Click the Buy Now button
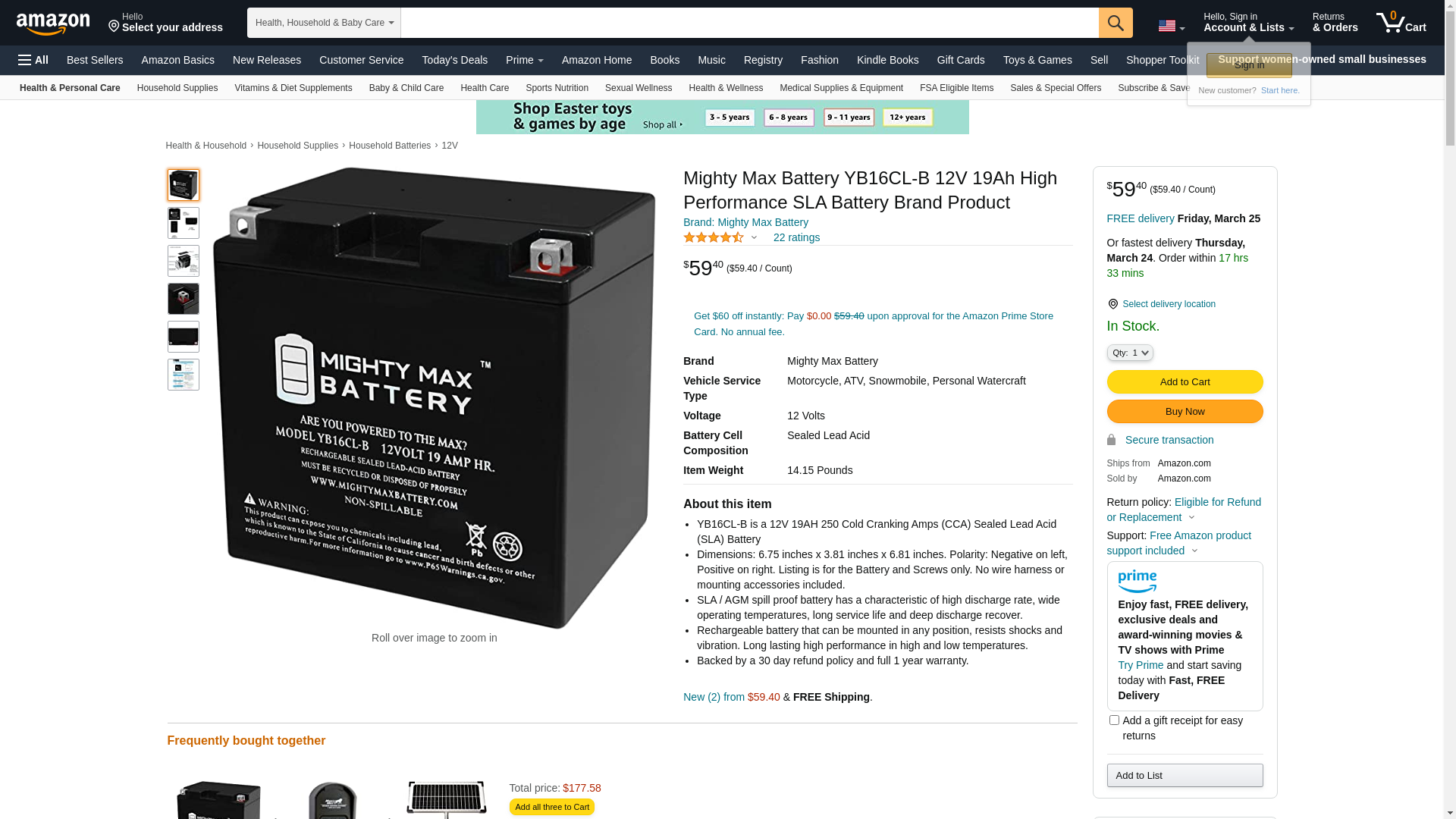The image size is (1456, 819). click(1185, 411)
